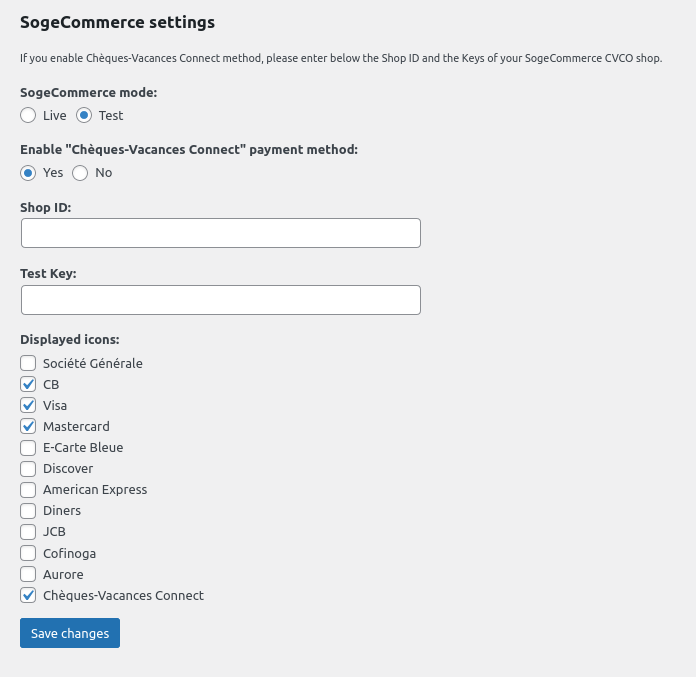This screenshot has width=696, height=677.
Task: Check the E-Carte Bleue checkbox
Action: click(x=28, y=447)
